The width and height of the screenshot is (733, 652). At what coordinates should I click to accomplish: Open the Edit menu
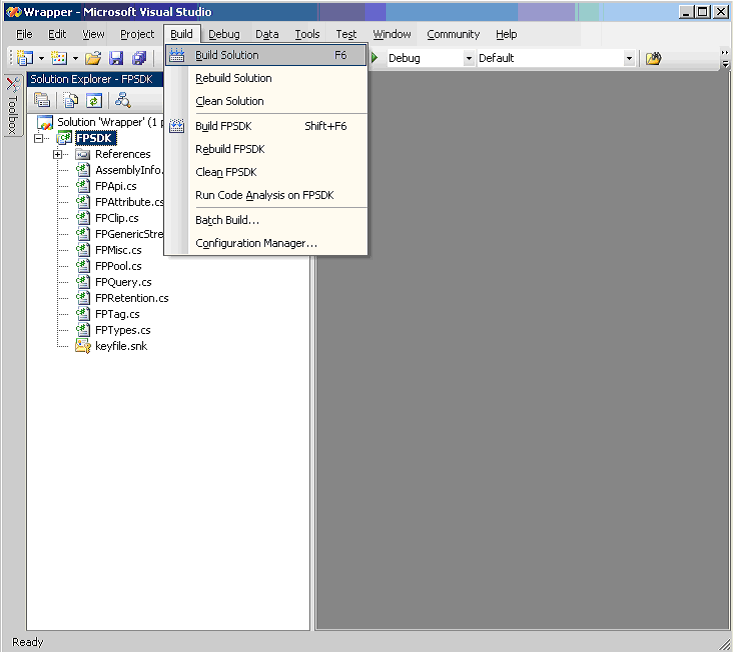click(57, 34)
